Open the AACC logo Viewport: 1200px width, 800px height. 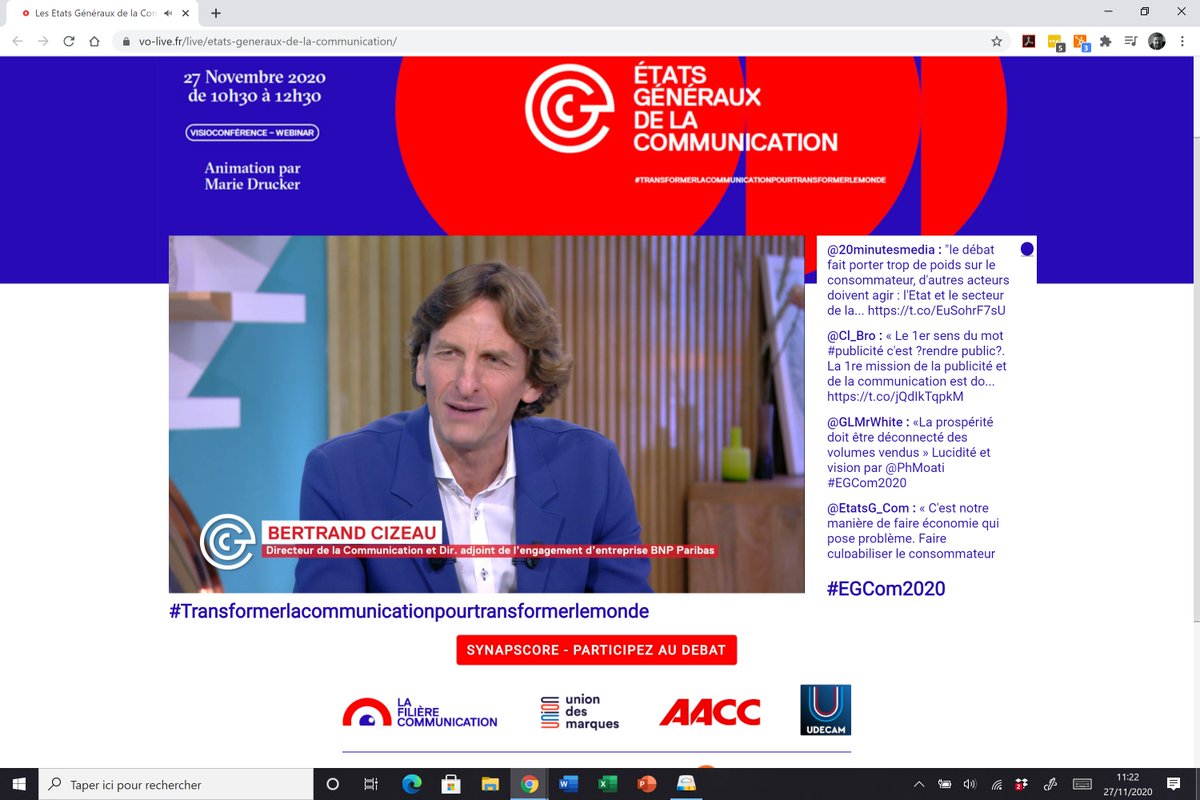[x=710, y=712]
